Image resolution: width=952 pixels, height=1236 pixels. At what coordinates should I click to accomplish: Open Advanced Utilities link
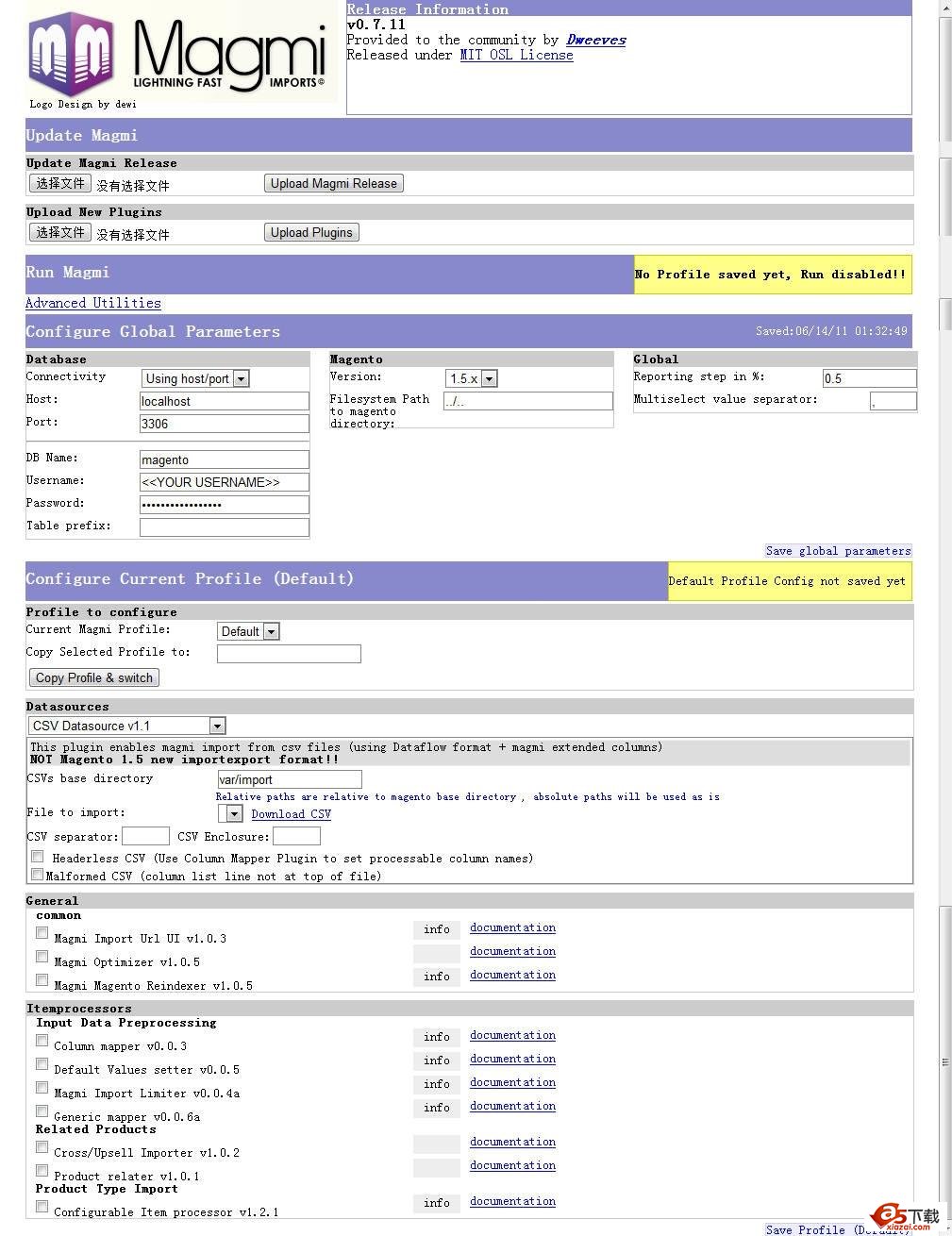pos(92,303)
